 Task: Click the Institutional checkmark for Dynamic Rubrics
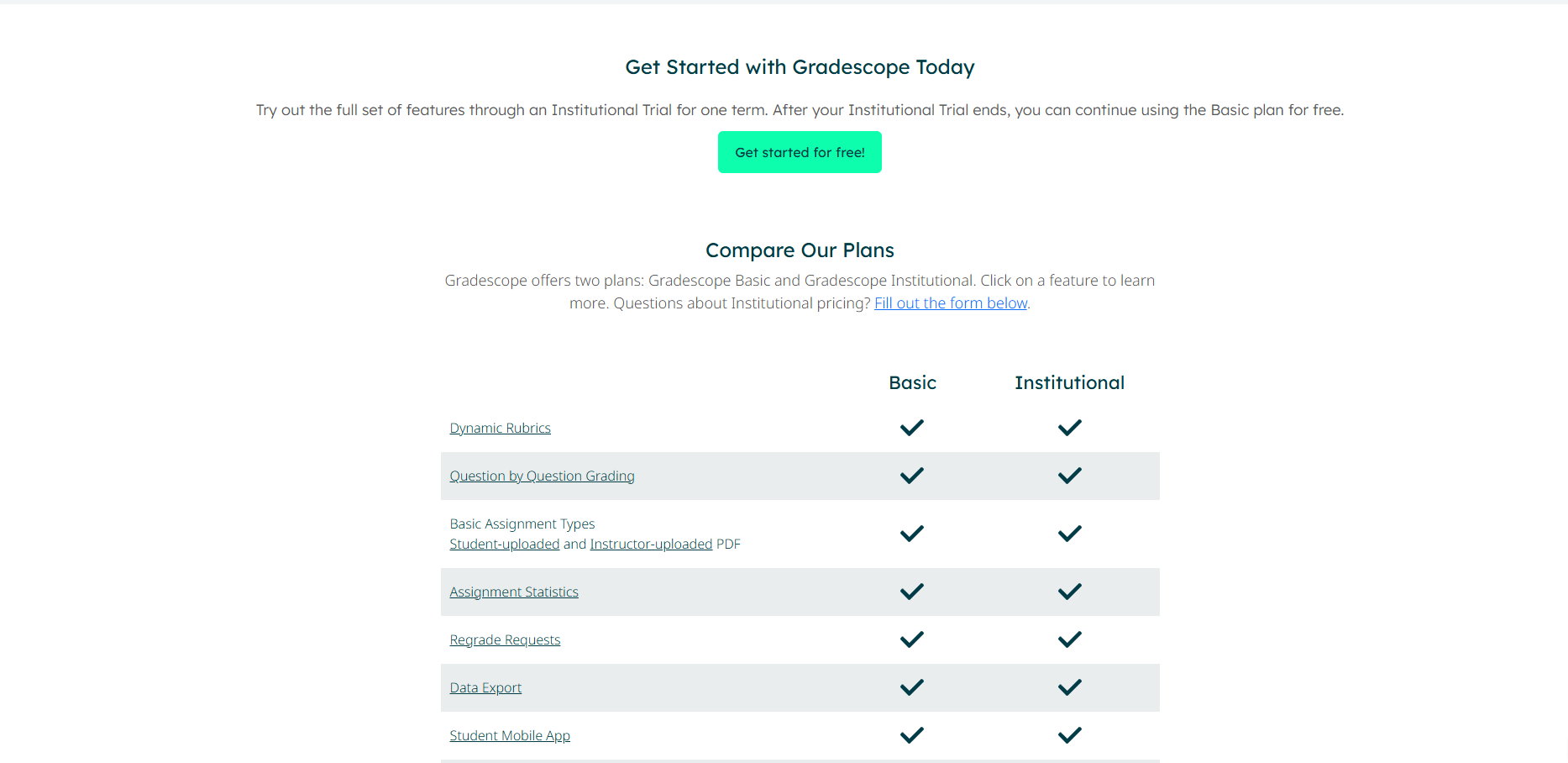[x=1069, y=428]
